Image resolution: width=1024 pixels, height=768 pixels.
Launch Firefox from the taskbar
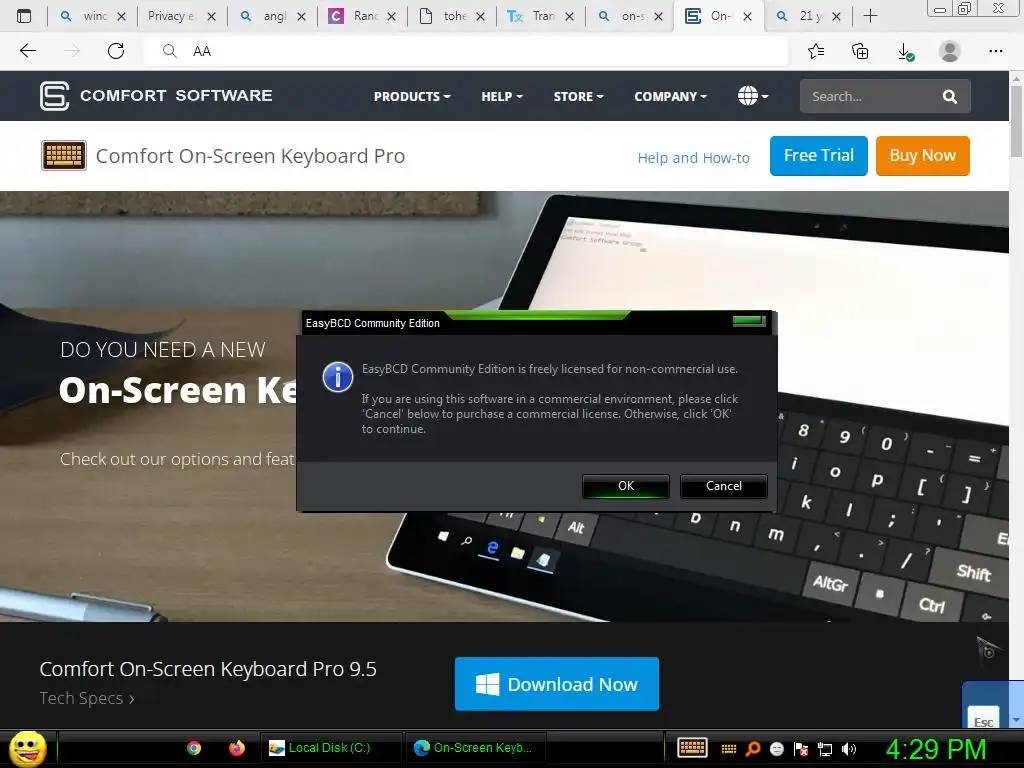[236, 748]
